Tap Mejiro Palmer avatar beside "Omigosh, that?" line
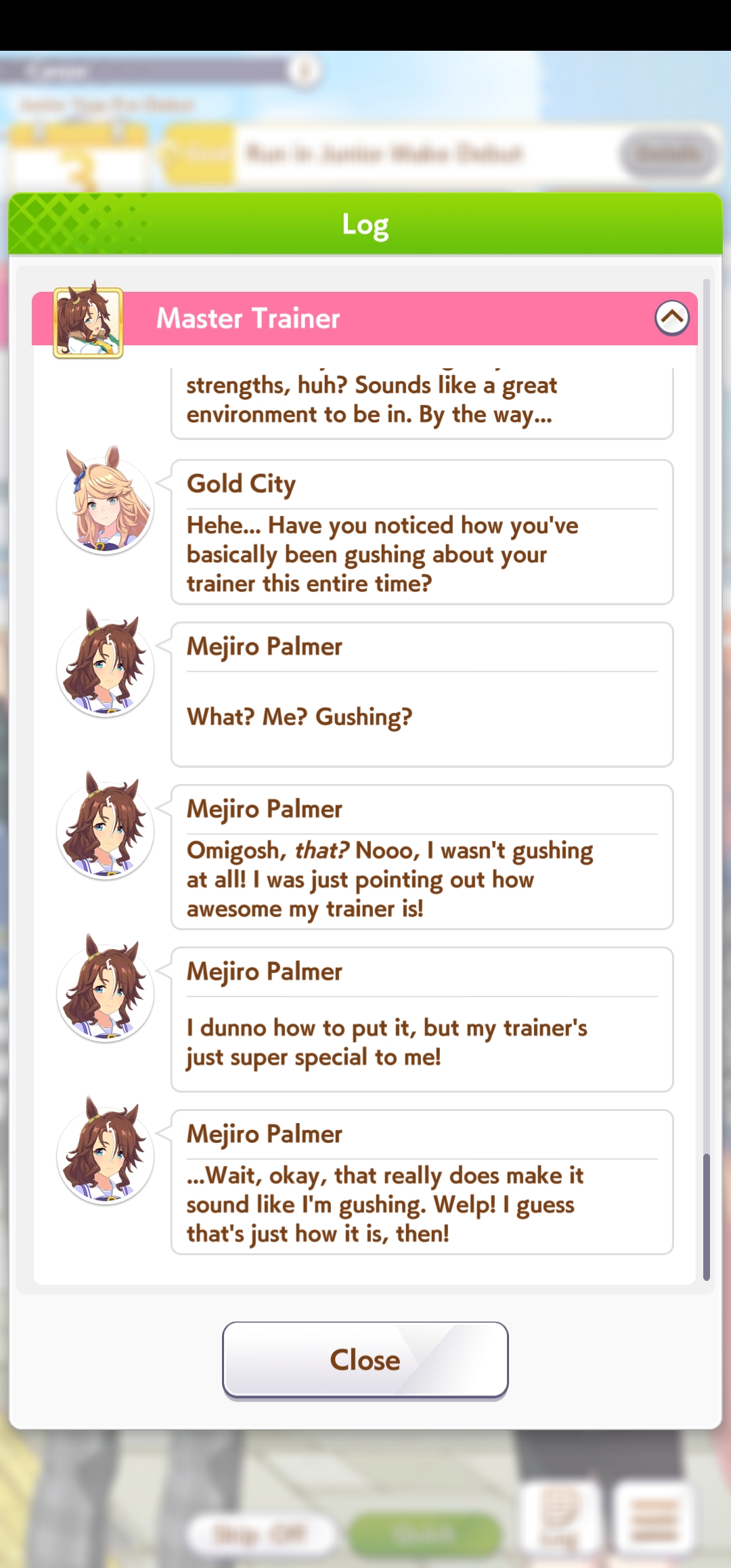The height and width of the screenshot is (1568, 731). coord(105,827)
